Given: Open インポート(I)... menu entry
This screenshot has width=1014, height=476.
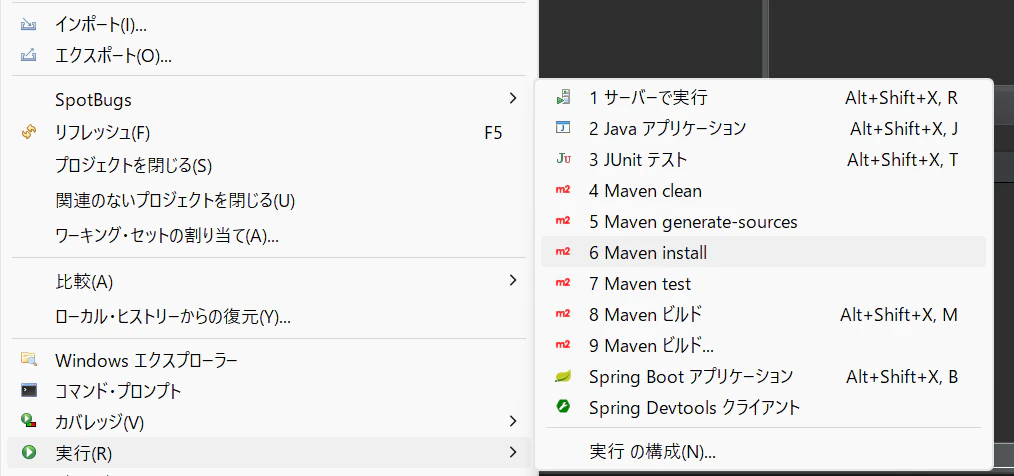Looking at the screenshot, I should [271, 25].
